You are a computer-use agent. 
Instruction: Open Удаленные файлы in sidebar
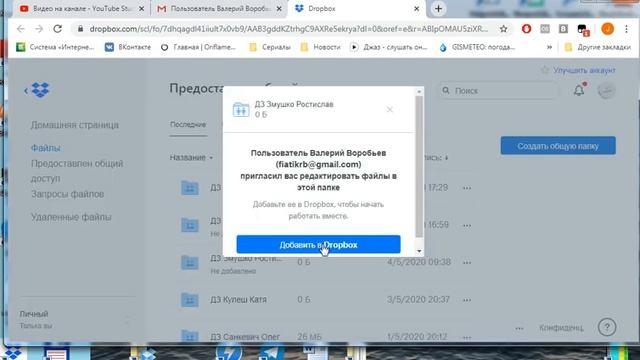(71, 217)
